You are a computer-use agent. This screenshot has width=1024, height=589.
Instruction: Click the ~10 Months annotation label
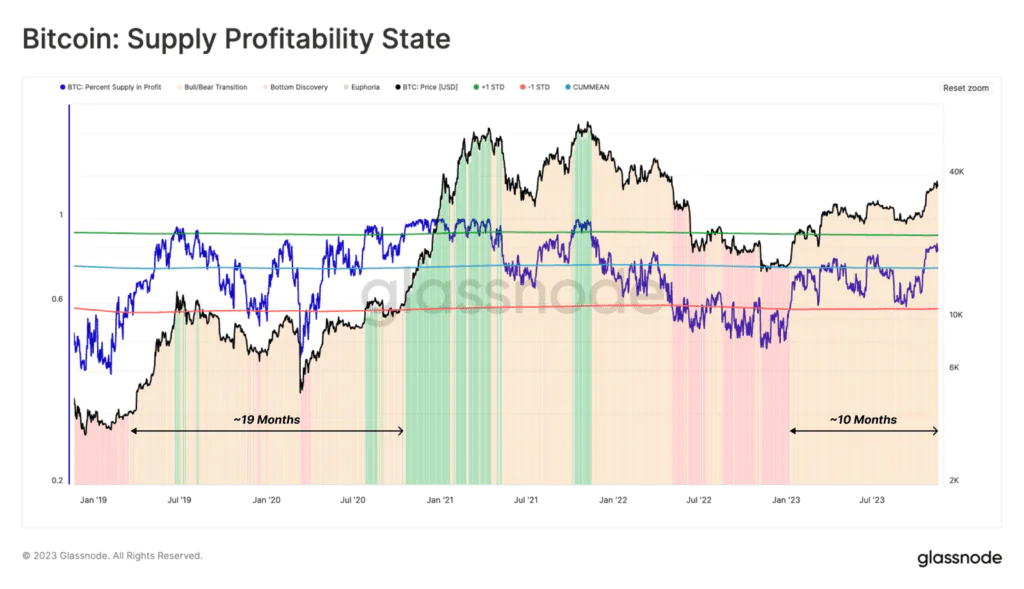click(x=863, y=420)
